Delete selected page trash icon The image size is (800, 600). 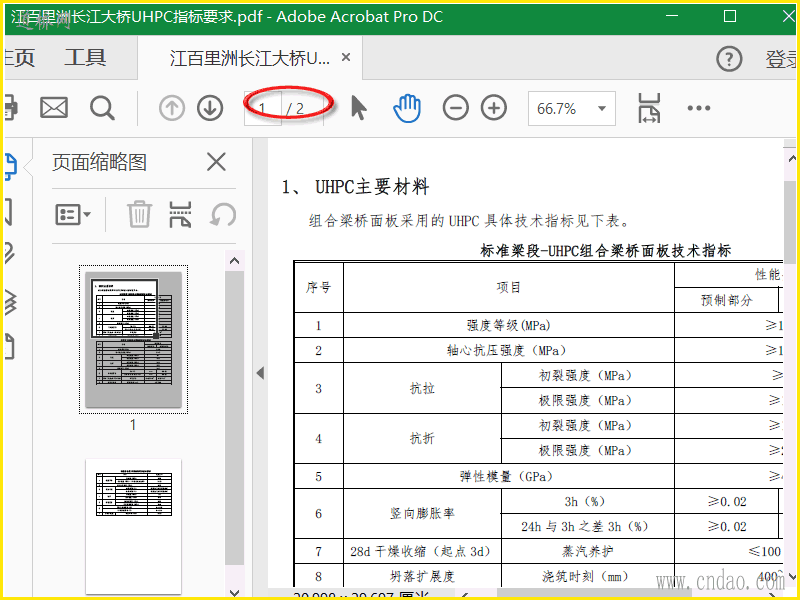139,214
